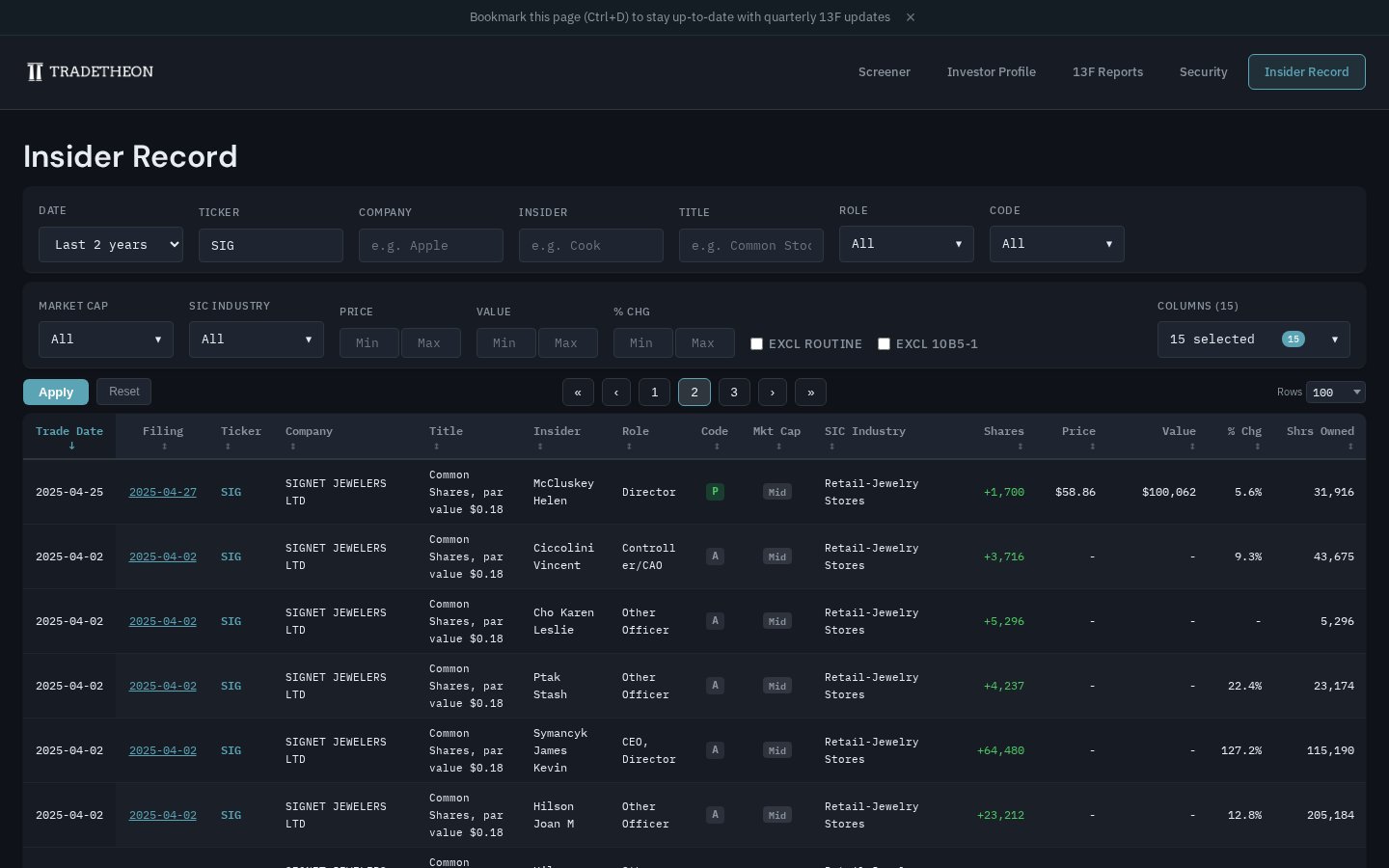Sort by Mkt Cap column arrows
Screen dimensions: 1389x868
coord(778,447)
